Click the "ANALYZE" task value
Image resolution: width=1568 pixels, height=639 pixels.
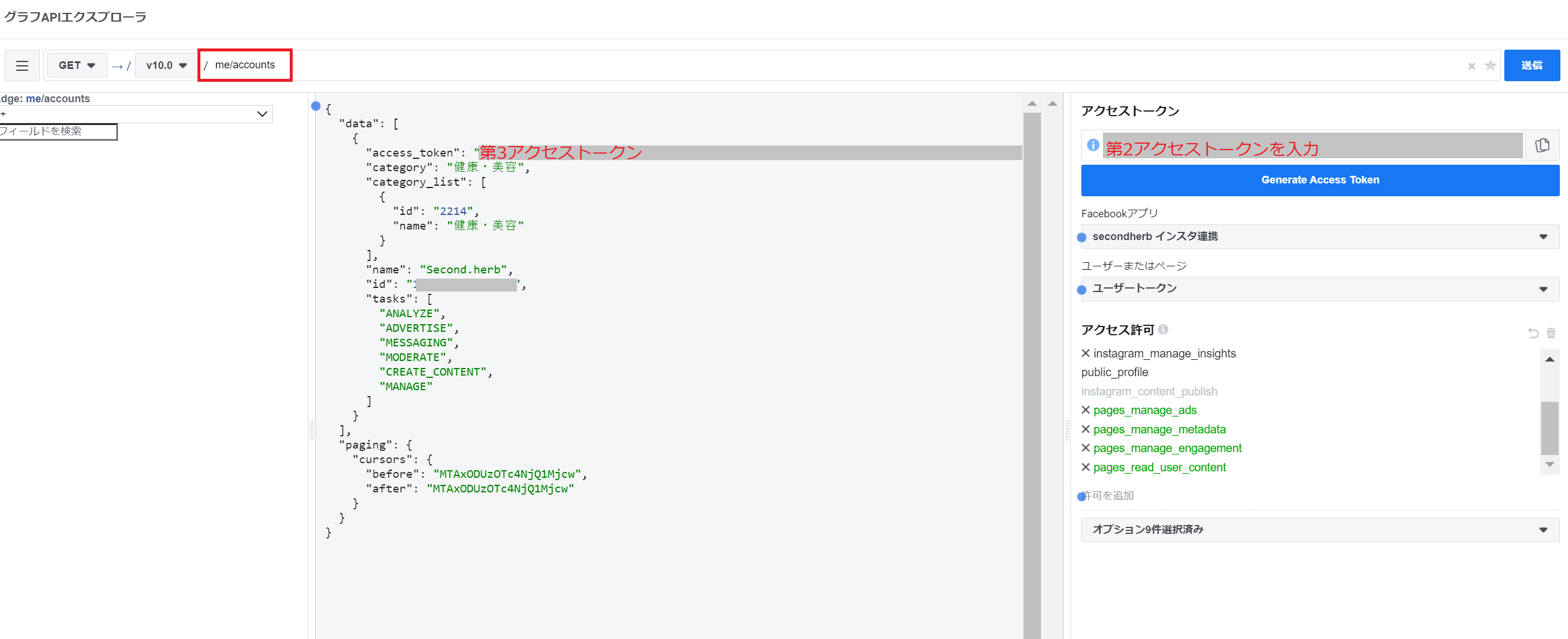(409, 314)
